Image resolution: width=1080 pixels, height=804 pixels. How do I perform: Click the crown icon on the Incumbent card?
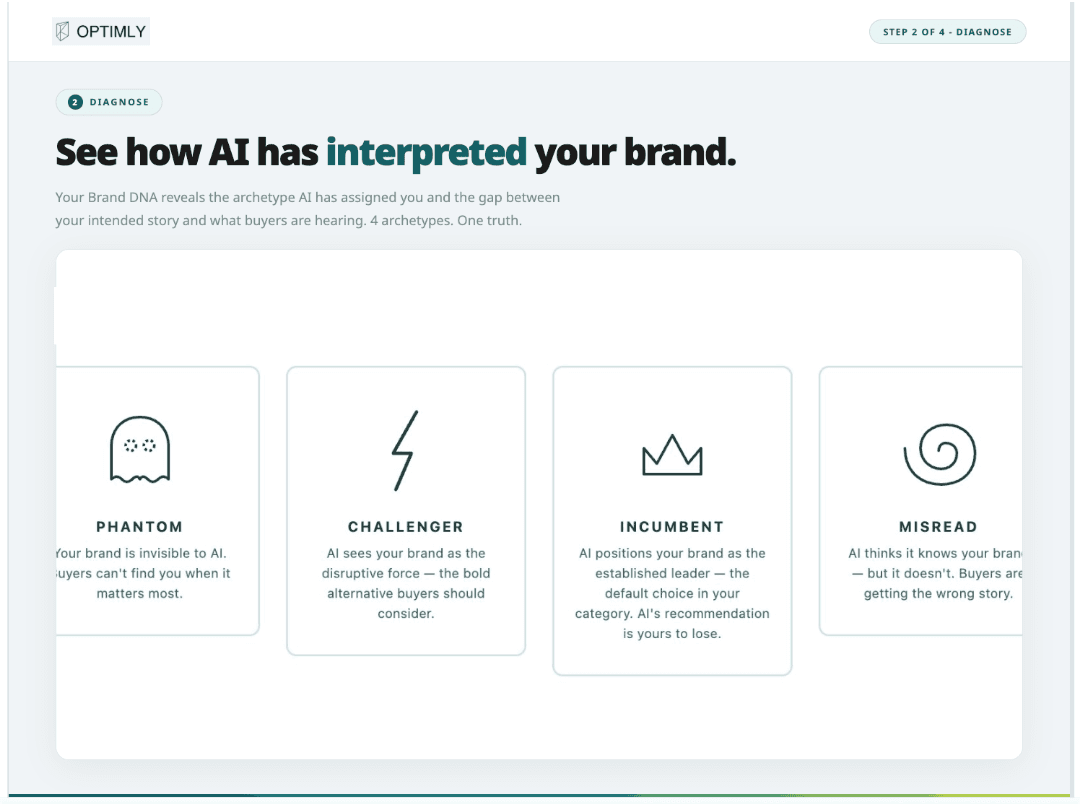pyautogui.click(x=671, y=453)
